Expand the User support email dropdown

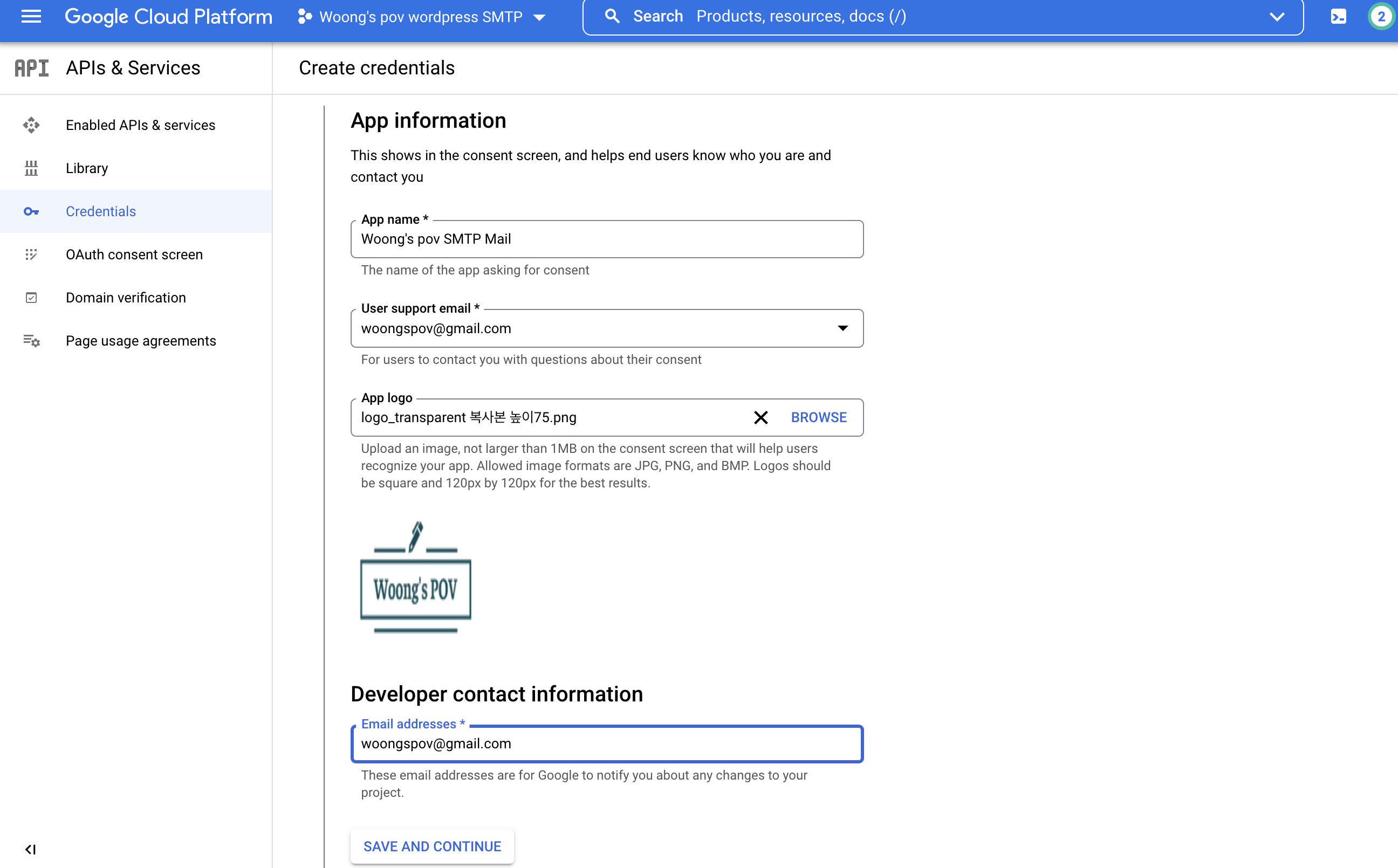point(842,328)
